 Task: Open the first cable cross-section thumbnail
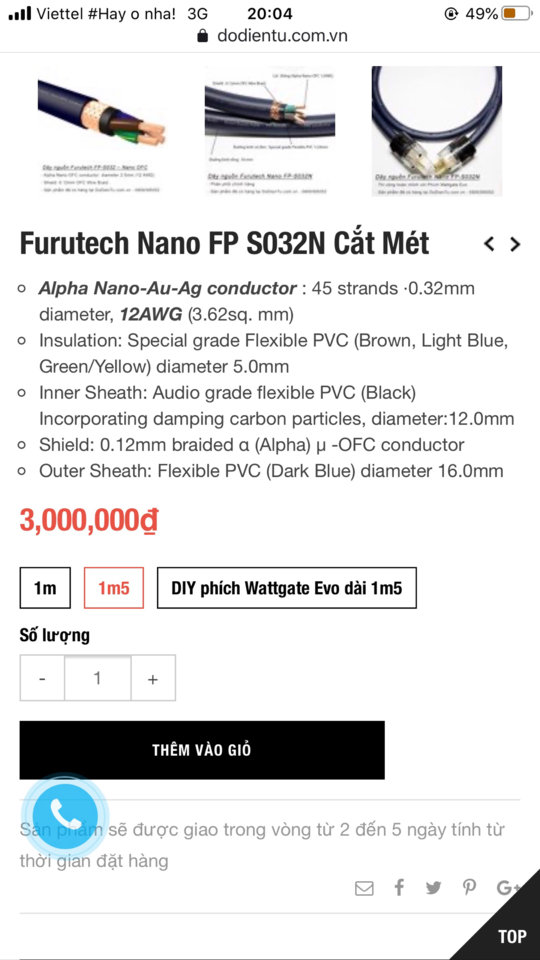101,130
